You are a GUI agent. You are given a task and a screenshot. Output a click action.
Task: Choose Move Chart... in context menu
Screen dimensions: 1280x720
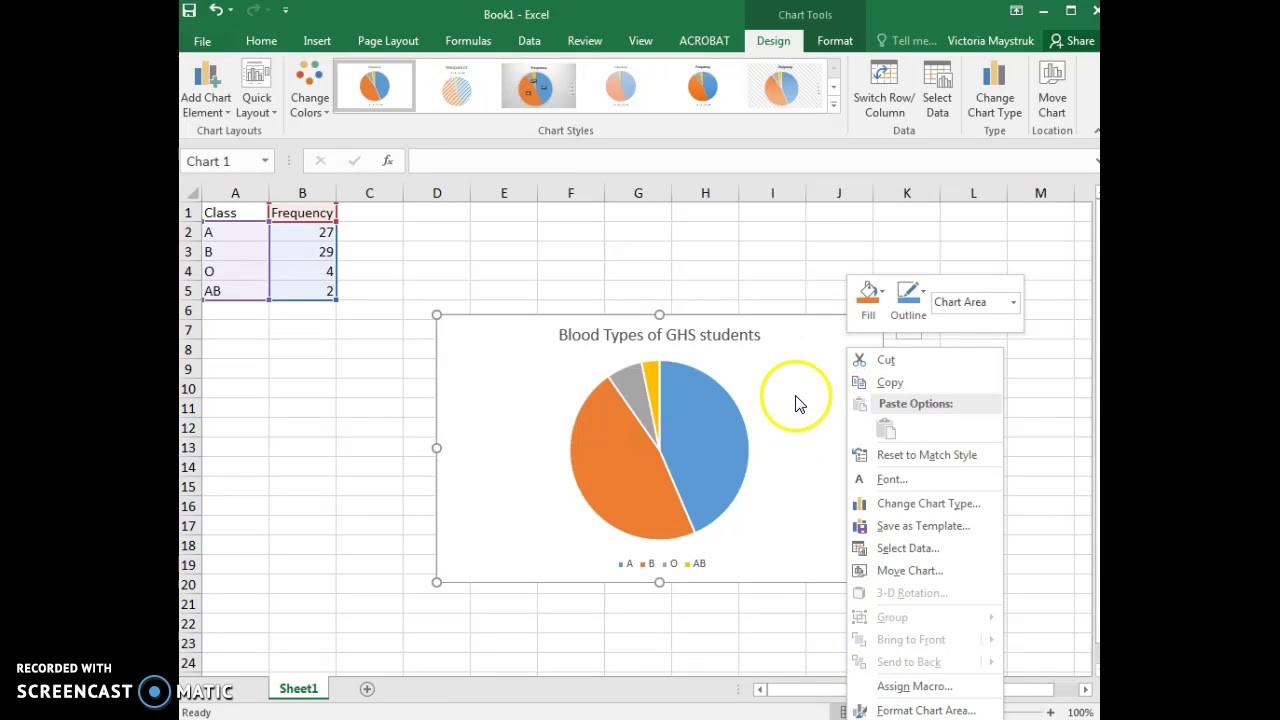(x=925, y=571)
